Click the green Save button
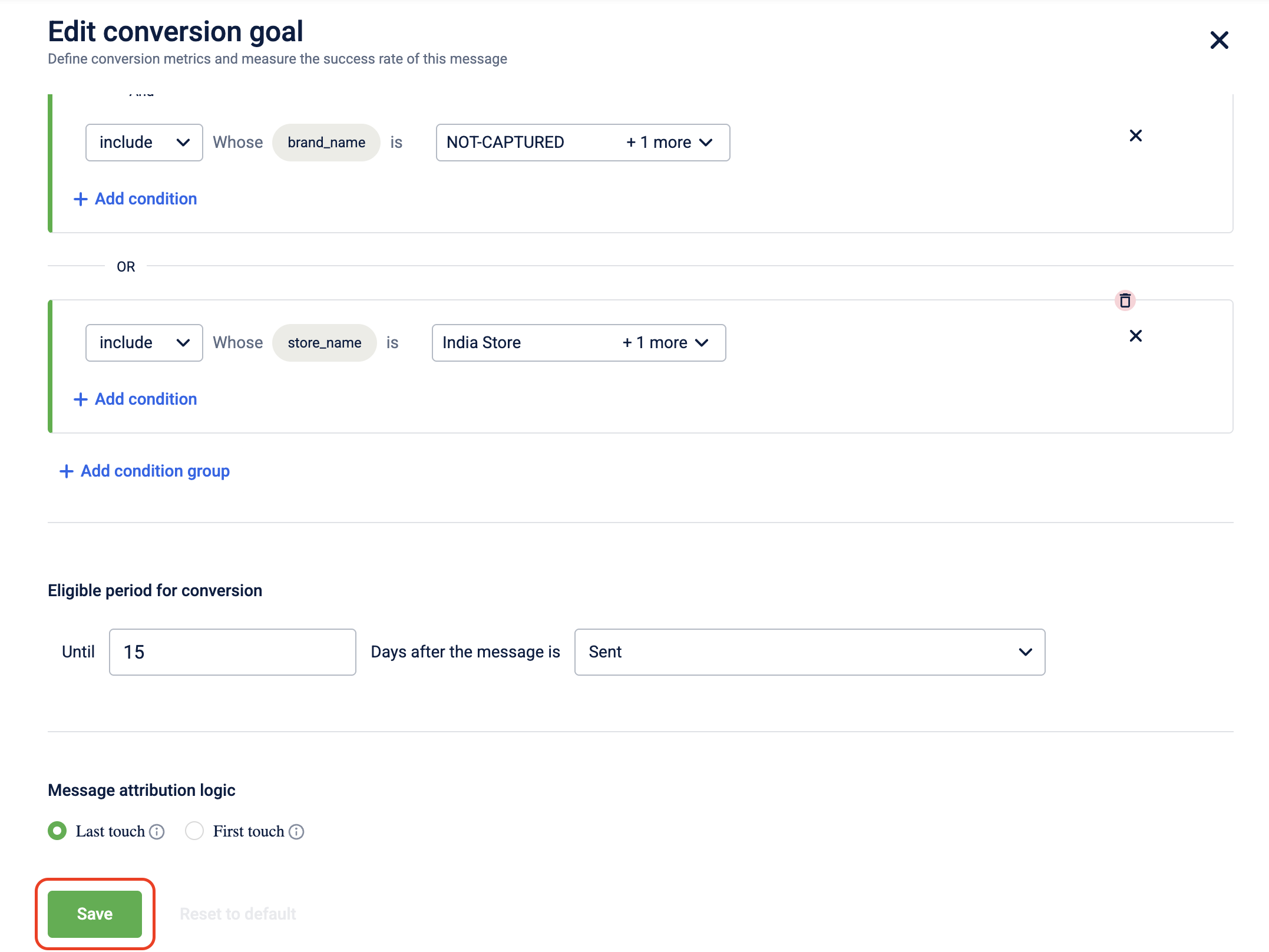The width and height of the screenshot is (1269, 952). click(x=95, y=914)
